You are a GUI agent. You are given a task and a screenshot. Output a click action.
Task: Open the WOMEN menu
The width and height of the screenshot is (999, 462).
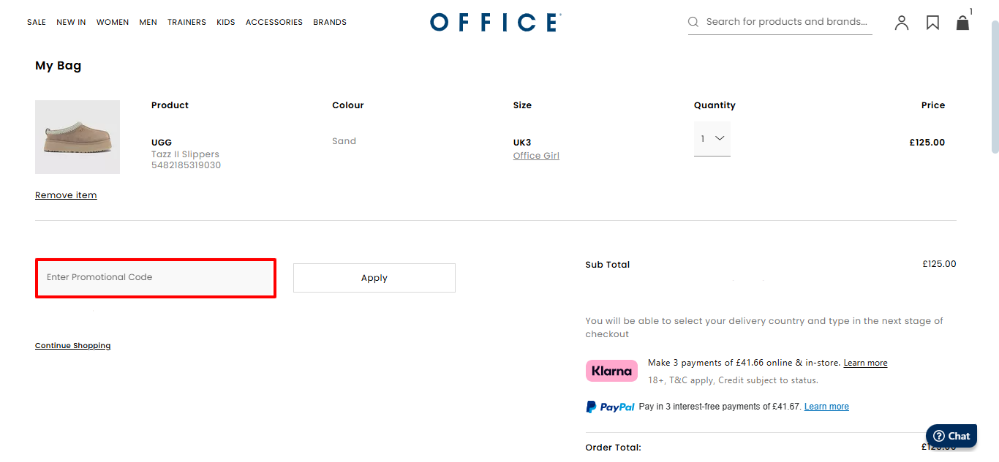coord(113,22)
